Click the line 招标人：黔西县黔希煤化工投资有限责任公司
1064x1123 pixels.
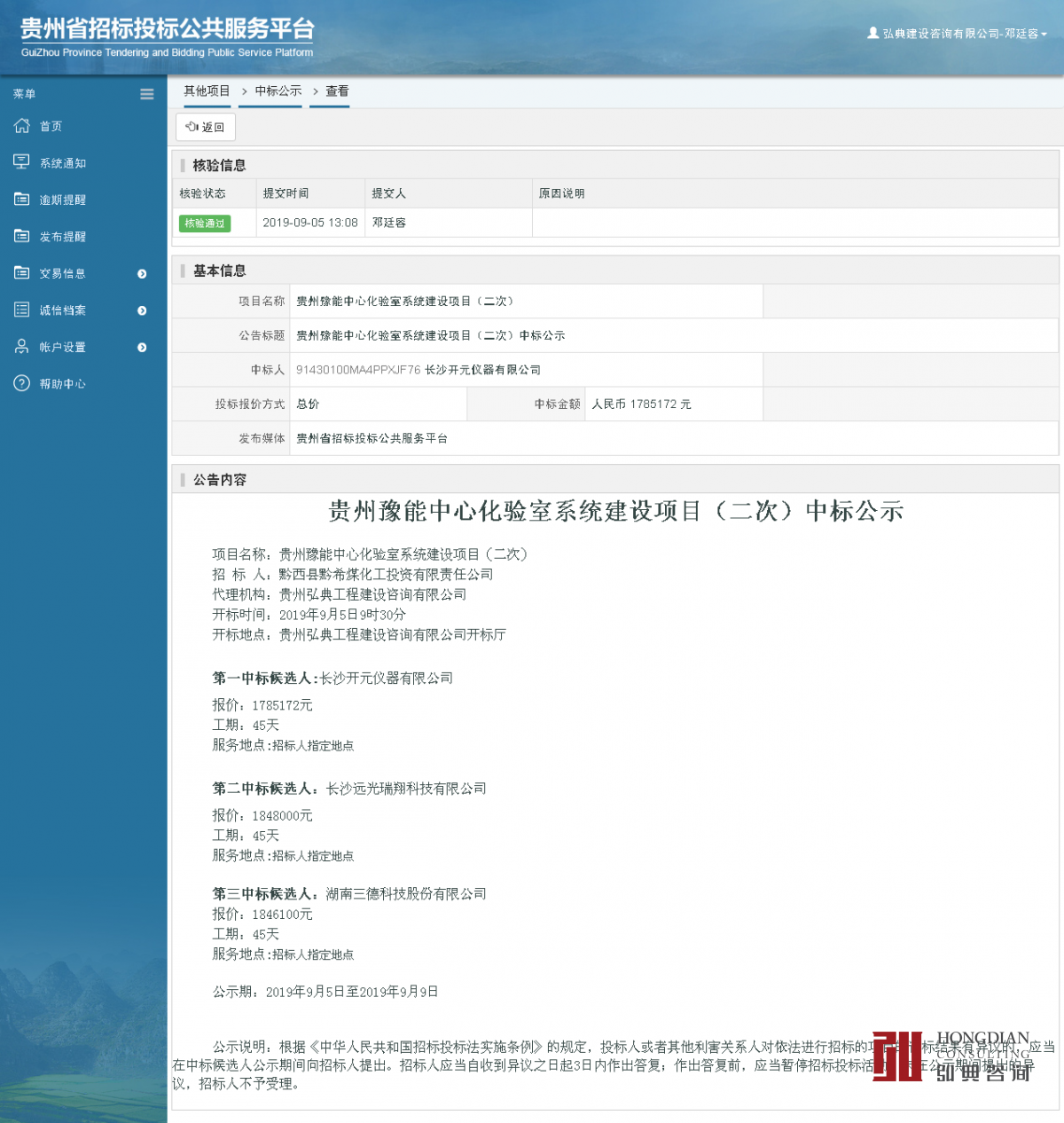point(353,575)
